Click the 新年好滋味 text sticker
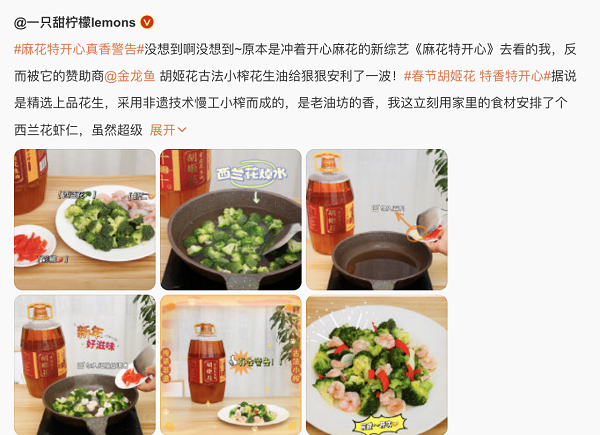 (96, 337)
